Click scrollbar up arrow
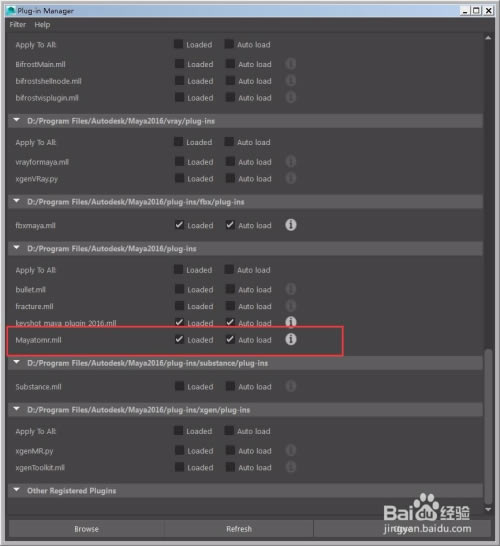Image resolution: width=500 pixels, height=546 pixels. (488, 38)
